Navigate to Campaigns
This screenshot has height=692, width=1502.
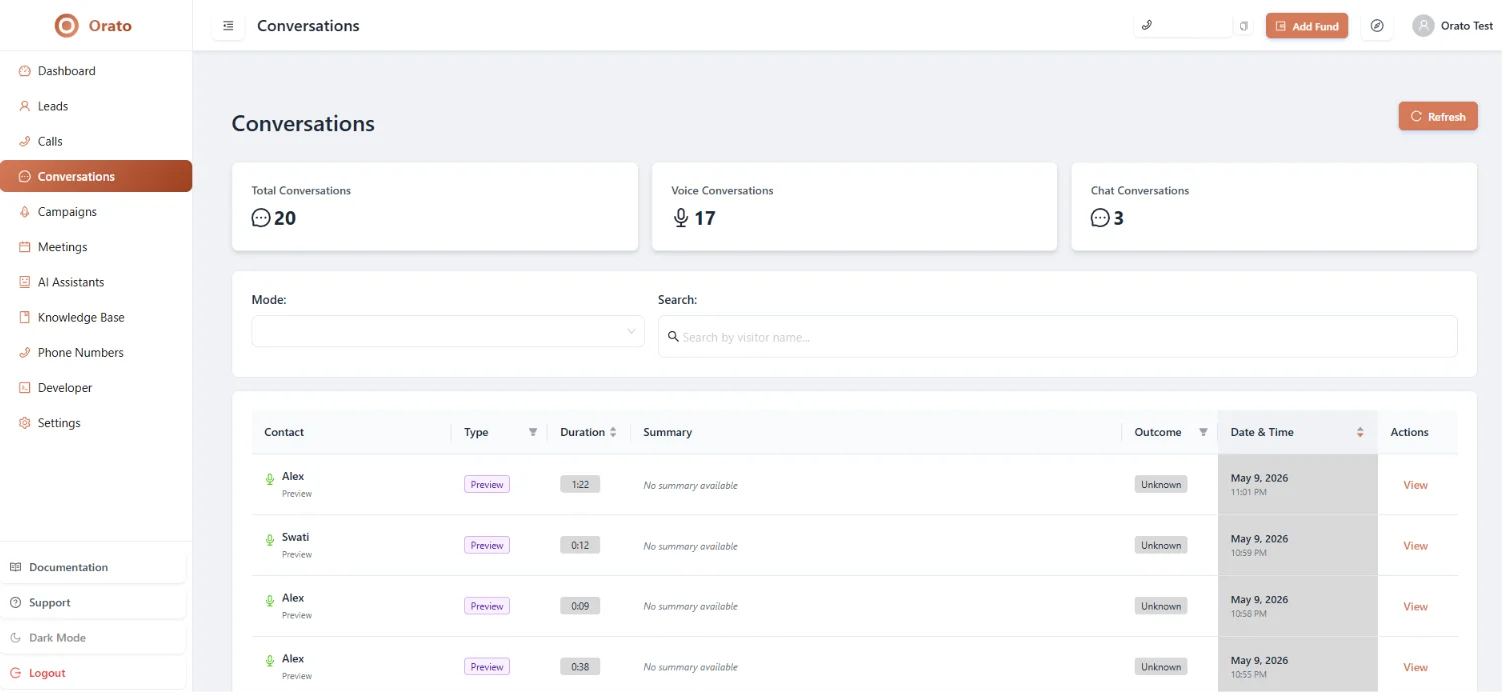(96, 212)
